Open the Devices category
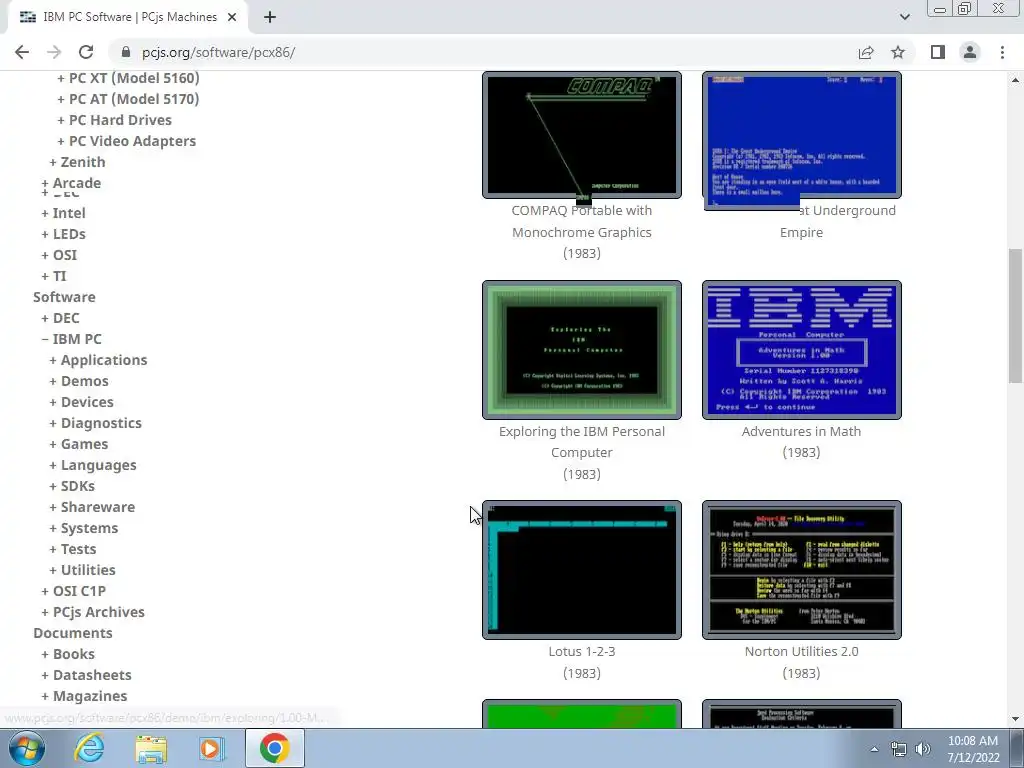 [87, 402]
